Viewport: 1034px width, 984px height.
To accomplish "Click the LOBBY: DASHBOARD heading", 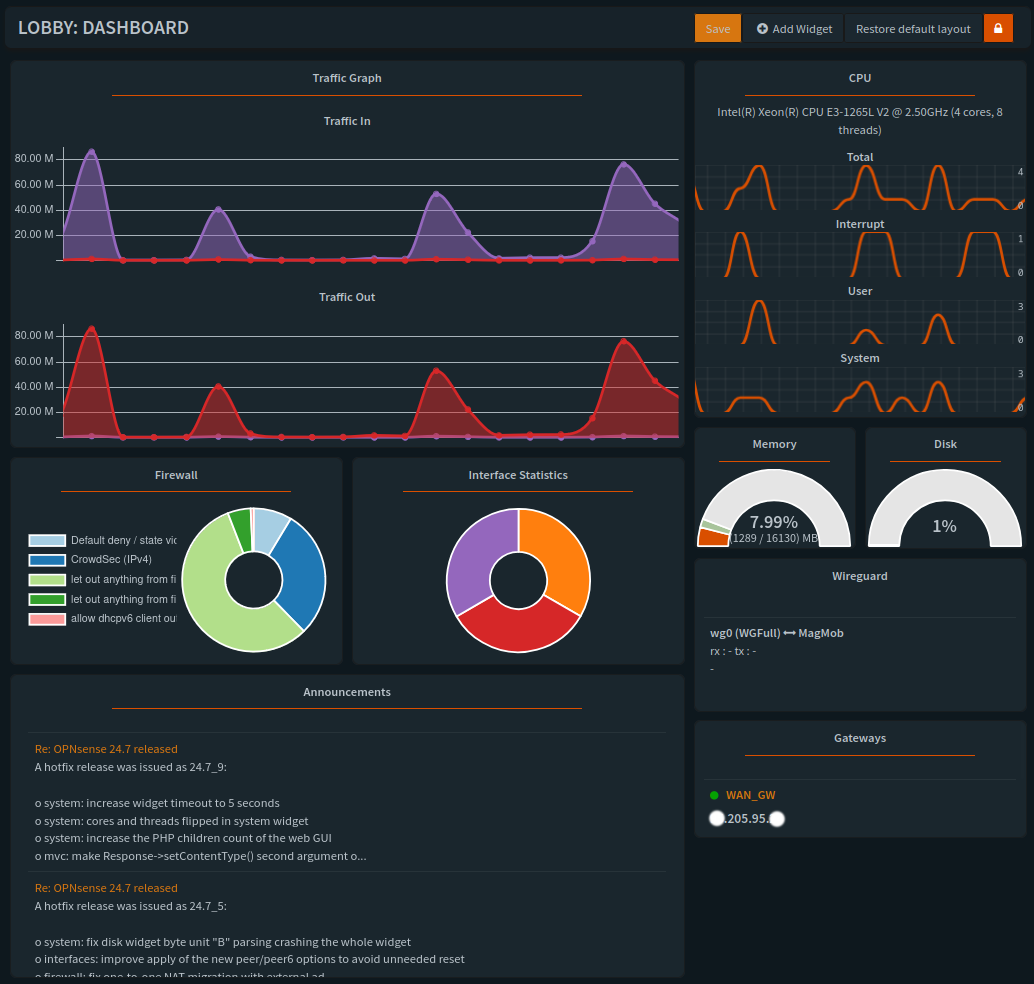I will pyautogui.click(x=103, y=28).
